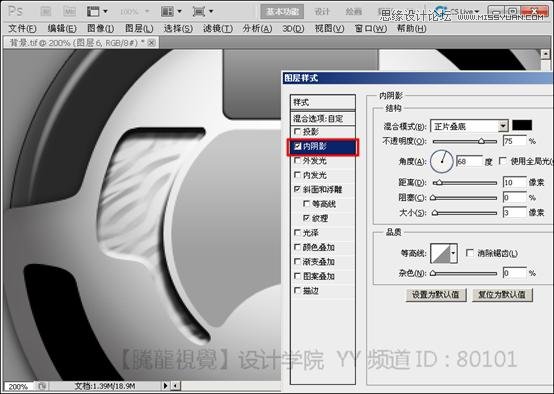Click the noise value field
Screen dimensions: 554x394
tap(514, 273)
